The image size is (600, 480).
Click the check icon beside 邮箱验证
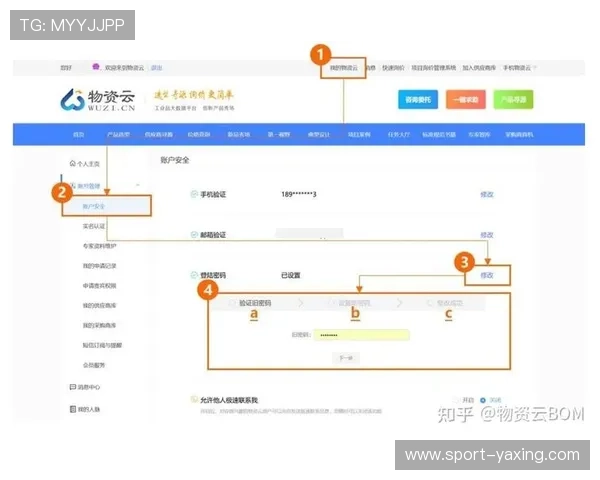194,235
